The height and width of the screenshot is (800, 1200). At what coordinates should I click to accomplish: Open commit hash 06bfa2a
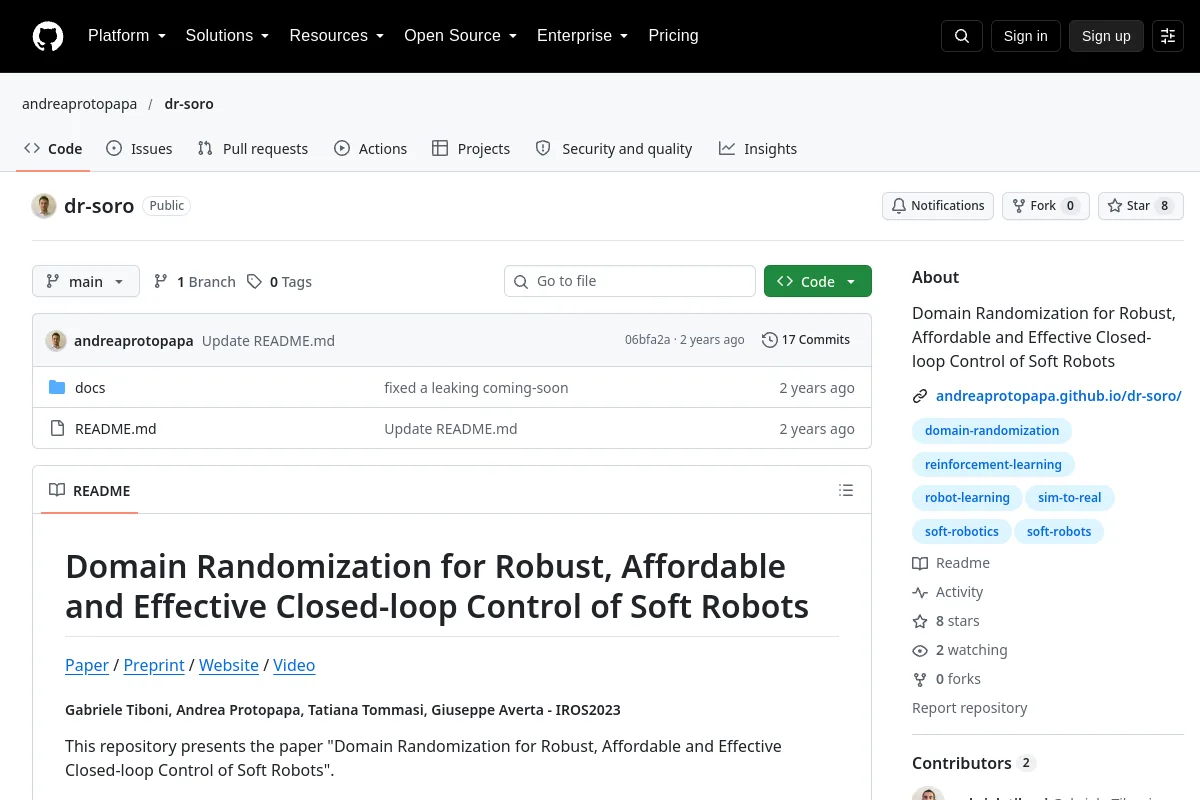tap(647, 340)
